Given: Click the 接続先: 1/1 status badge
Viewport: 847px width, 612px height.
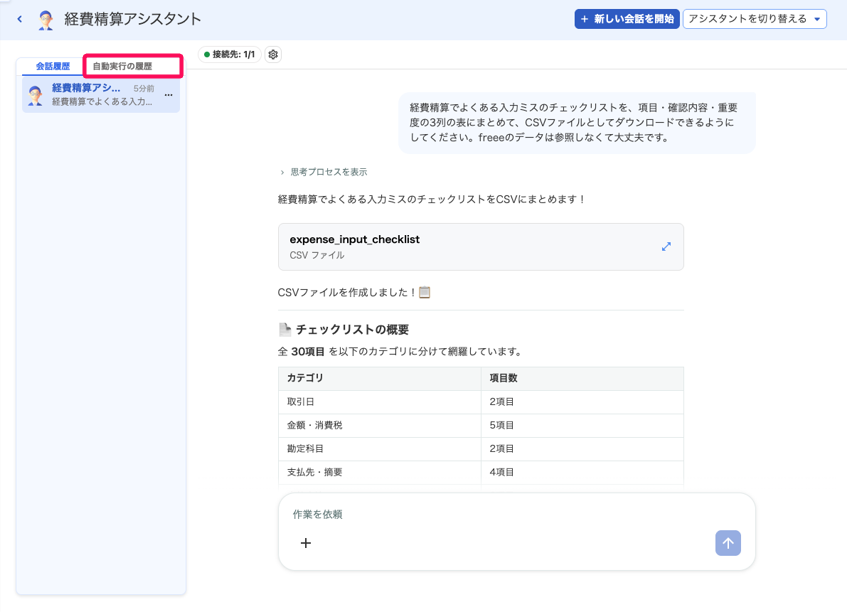Looking at the screenshot, I should click(230, 55).
